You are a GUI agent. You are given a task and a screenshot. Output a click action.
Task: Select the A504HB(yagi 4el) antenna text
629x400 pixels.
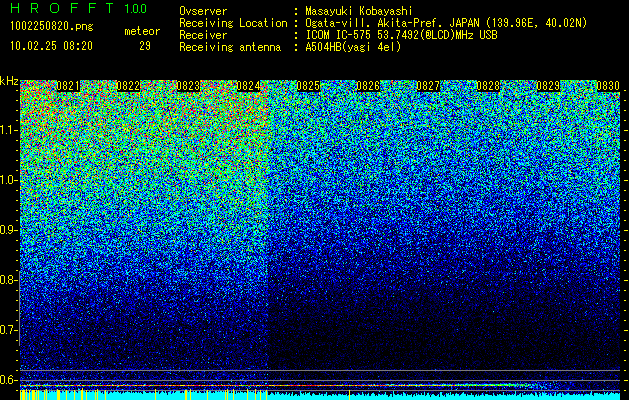tap(353, 47)
